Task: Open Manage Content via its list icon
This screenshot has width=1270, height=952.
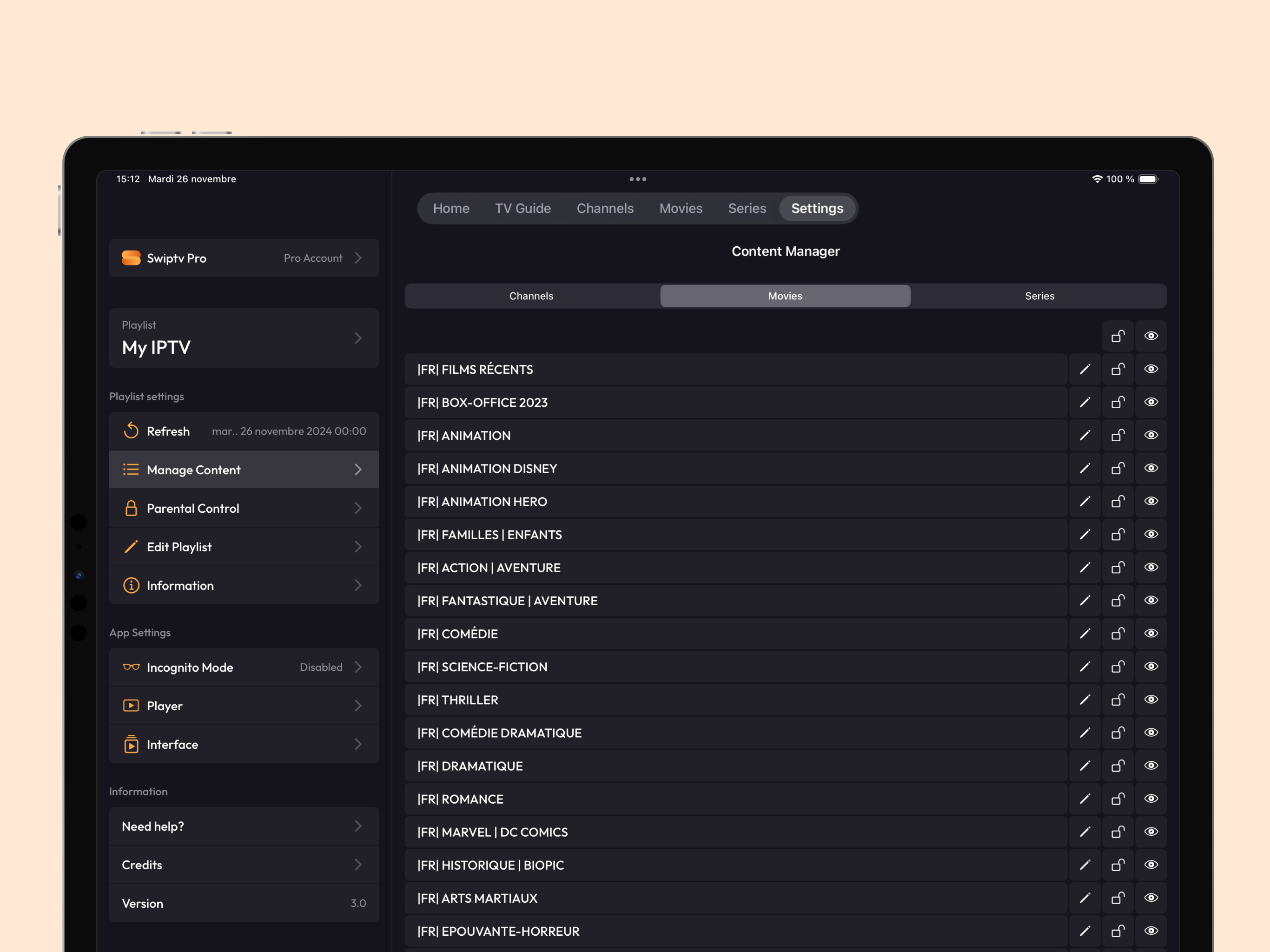Action: pyautogui.click(x=131, y=469)
